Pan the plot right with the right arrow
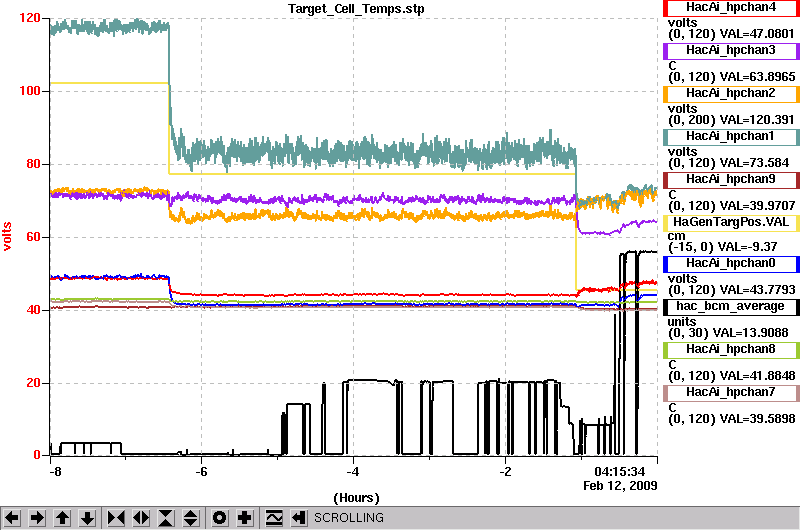This screenshot has width=800, height=530. [x=37, y=518]
